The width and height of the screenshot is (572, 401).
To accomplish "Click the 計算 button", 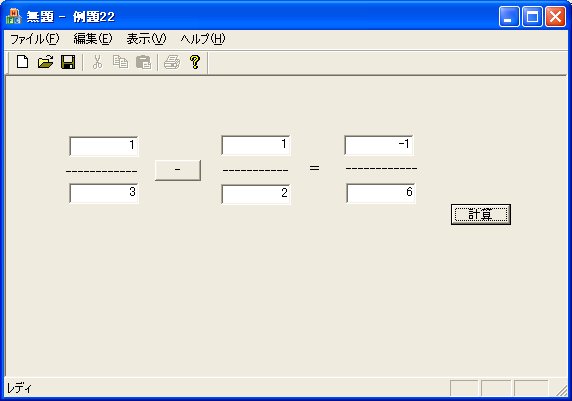I will tap(481, 215).
